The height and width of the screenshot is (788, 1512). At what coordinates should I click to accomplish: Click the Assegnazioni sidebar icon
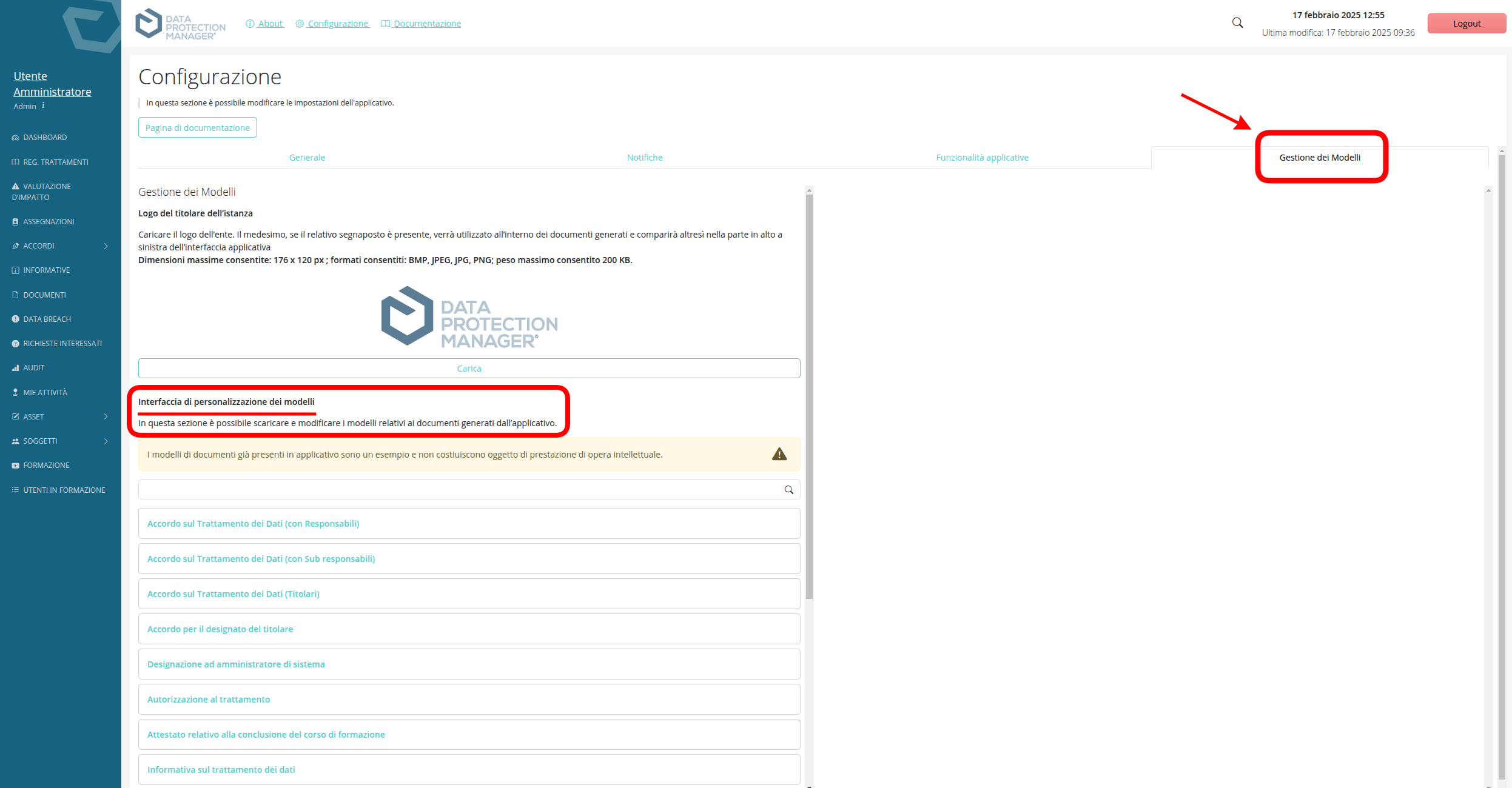click(x=15, y=222)
